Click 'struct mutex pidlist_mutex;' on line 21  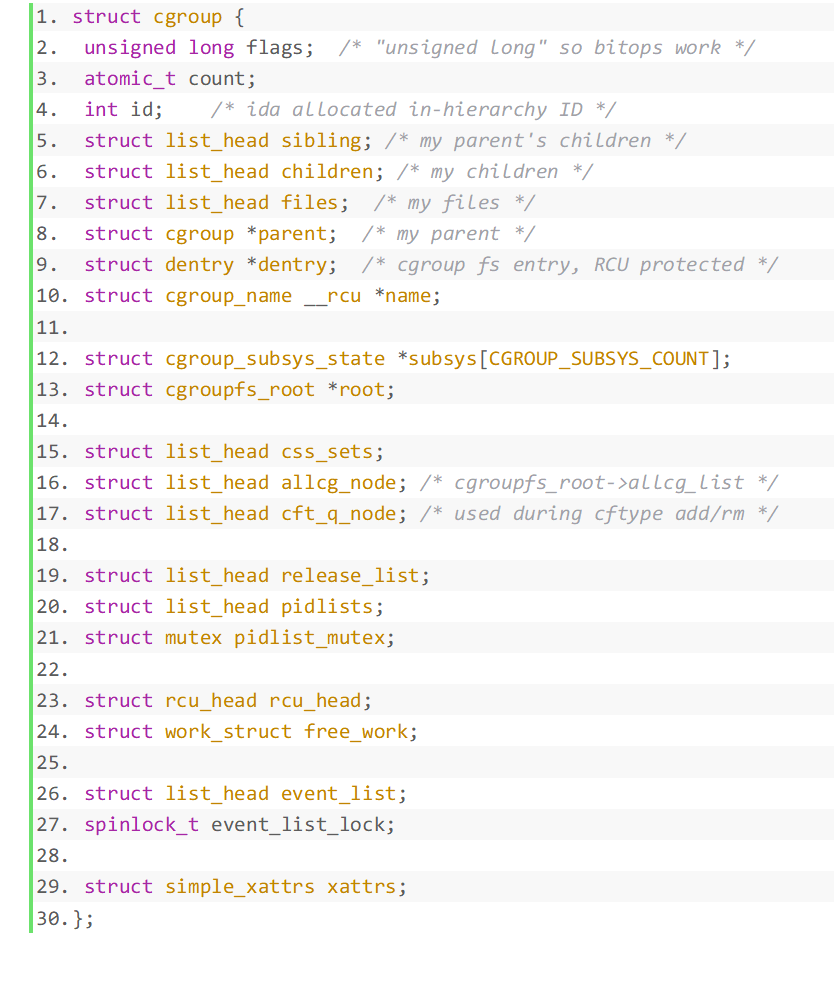pos(239,638)
